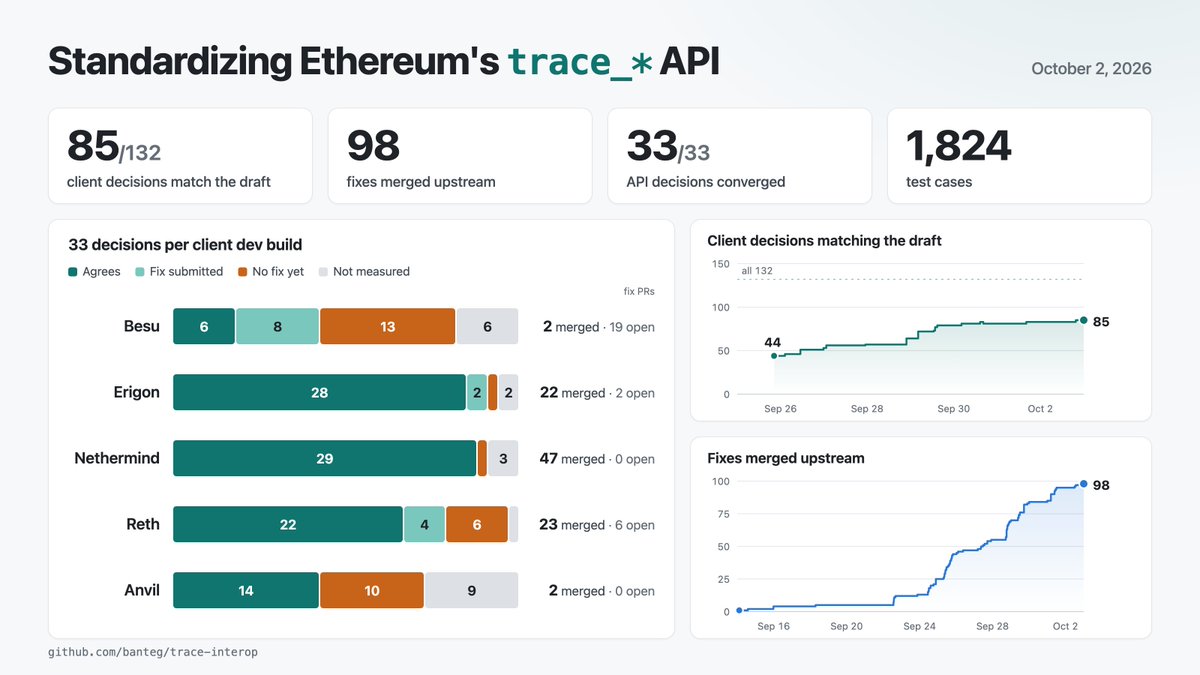Select the Besu Fix submitted segment showing 8
Image resolution: width=1200 pixels, height=675 pixels.
pyautogui.click(x=277, y=326)
